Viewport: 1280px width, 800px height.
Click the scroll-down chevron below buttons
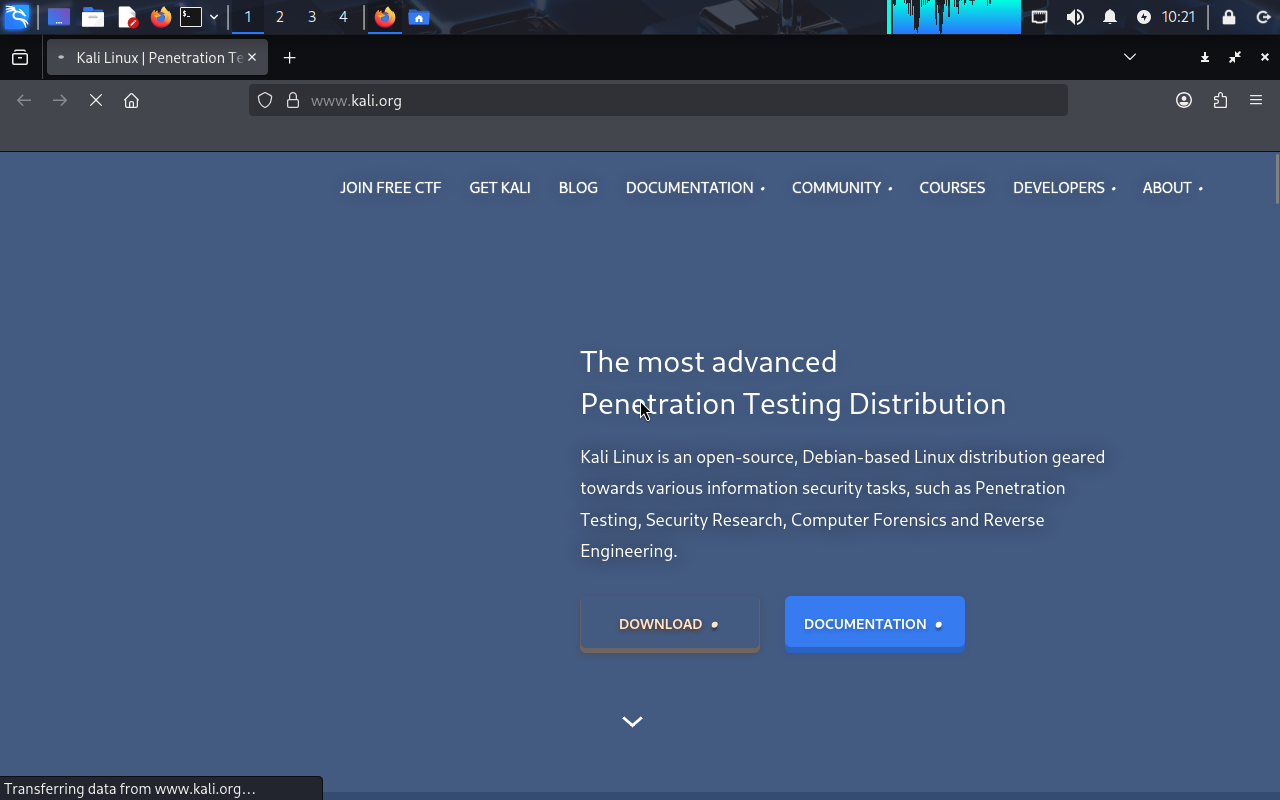(632, 721)
